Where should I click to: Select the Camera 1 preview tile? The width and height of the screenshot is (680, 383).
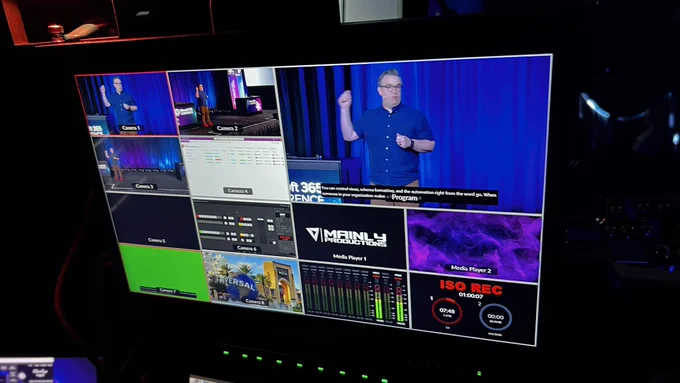(126, 105)
